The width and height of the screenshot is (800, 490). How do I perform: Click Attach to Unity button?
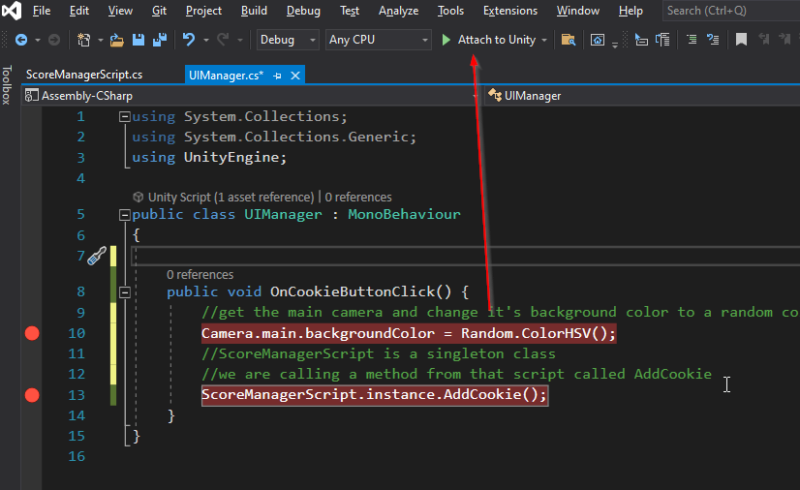pos(496,40)
